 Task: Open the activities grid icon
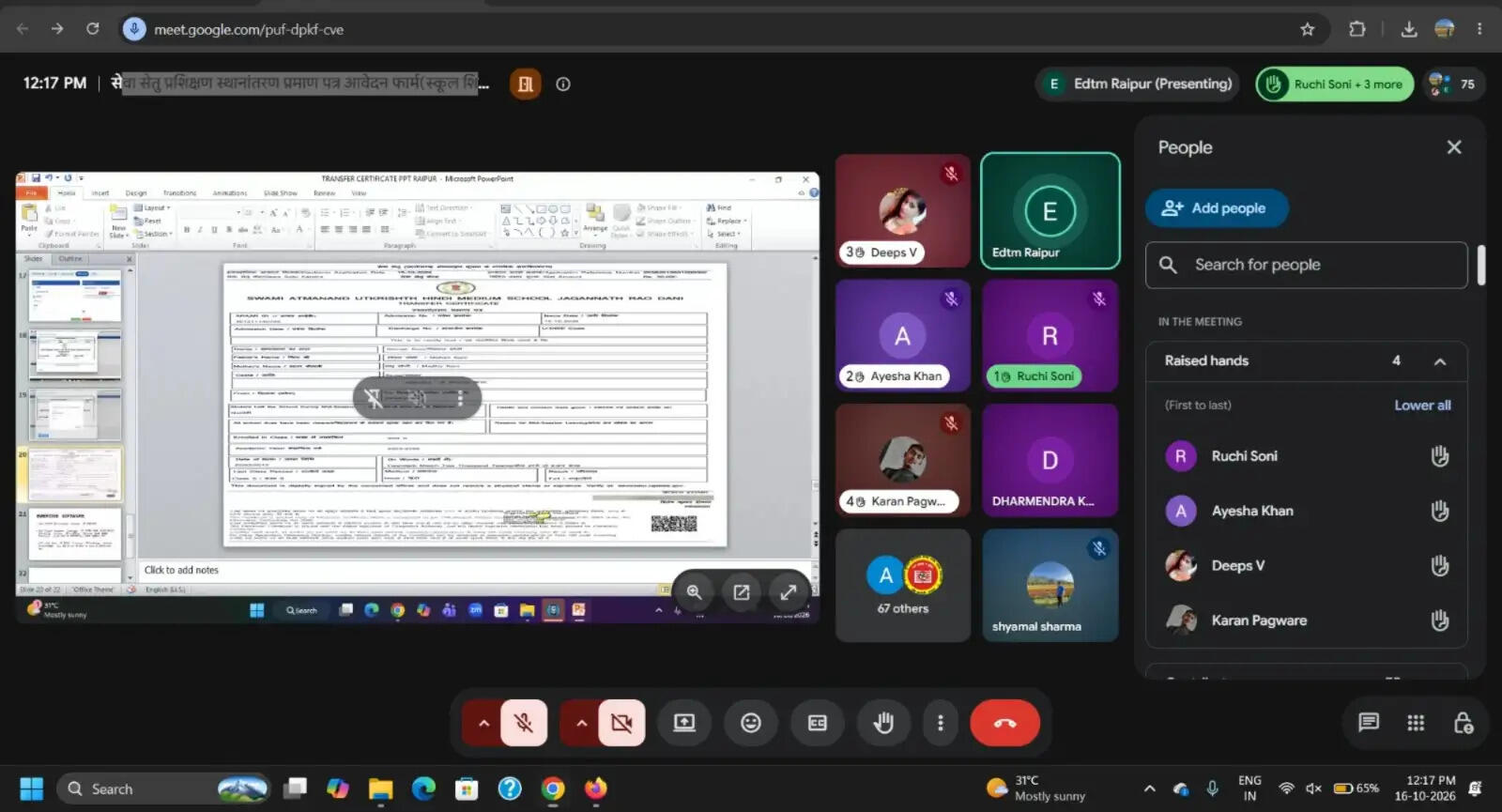(1416, 722)
